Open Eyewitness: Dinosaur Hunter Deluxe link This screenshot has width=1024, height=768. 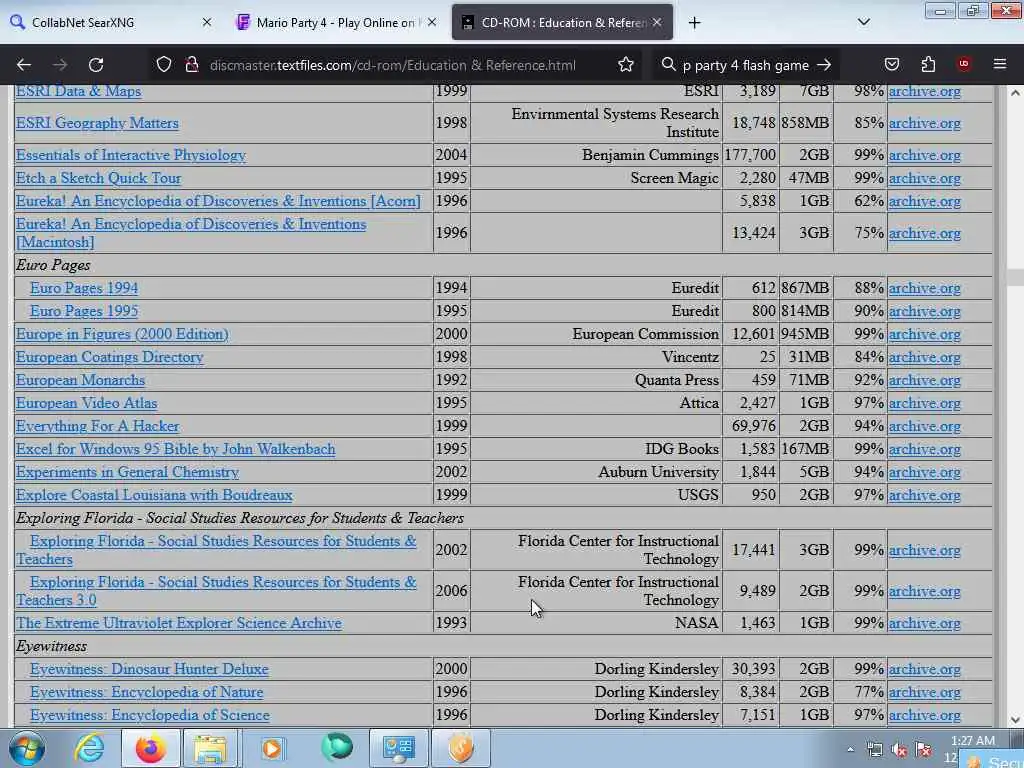[150, 669]
